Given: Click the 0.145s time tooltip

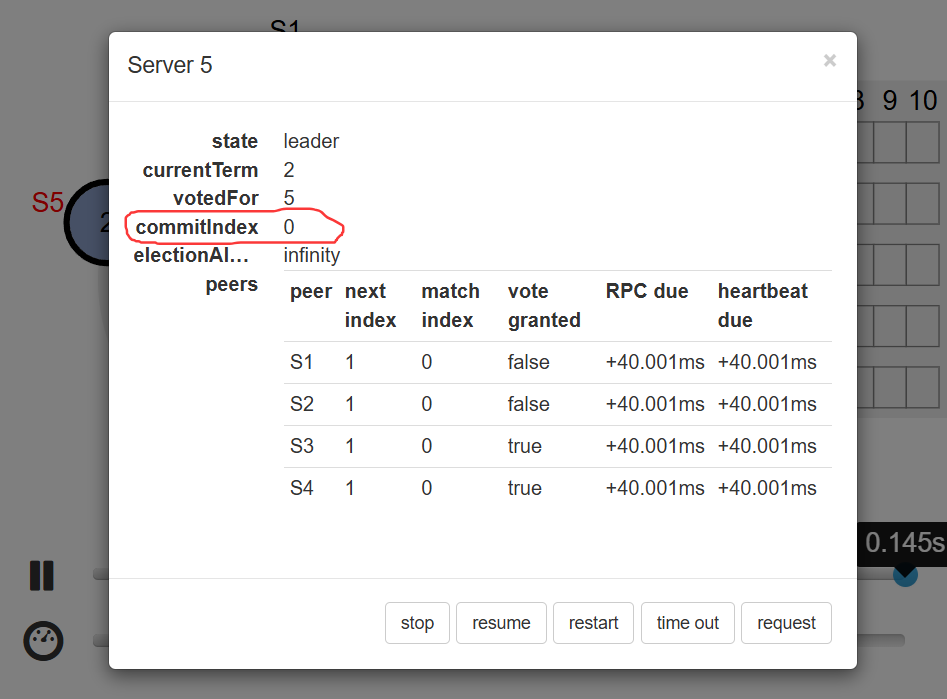Looking at the screenshot, I should point(902,543).
